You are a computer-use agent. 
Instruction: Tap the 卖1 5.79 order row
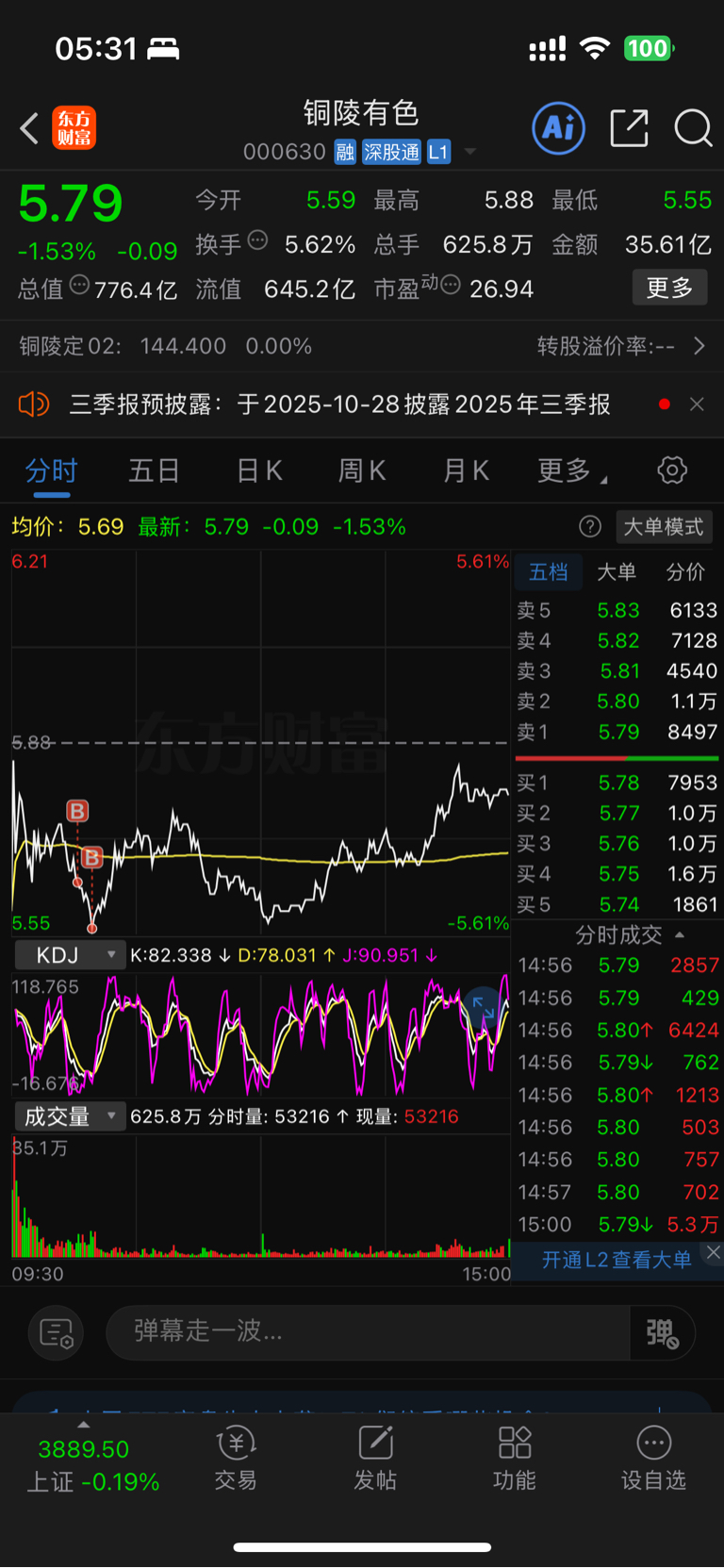coord(617,732)
